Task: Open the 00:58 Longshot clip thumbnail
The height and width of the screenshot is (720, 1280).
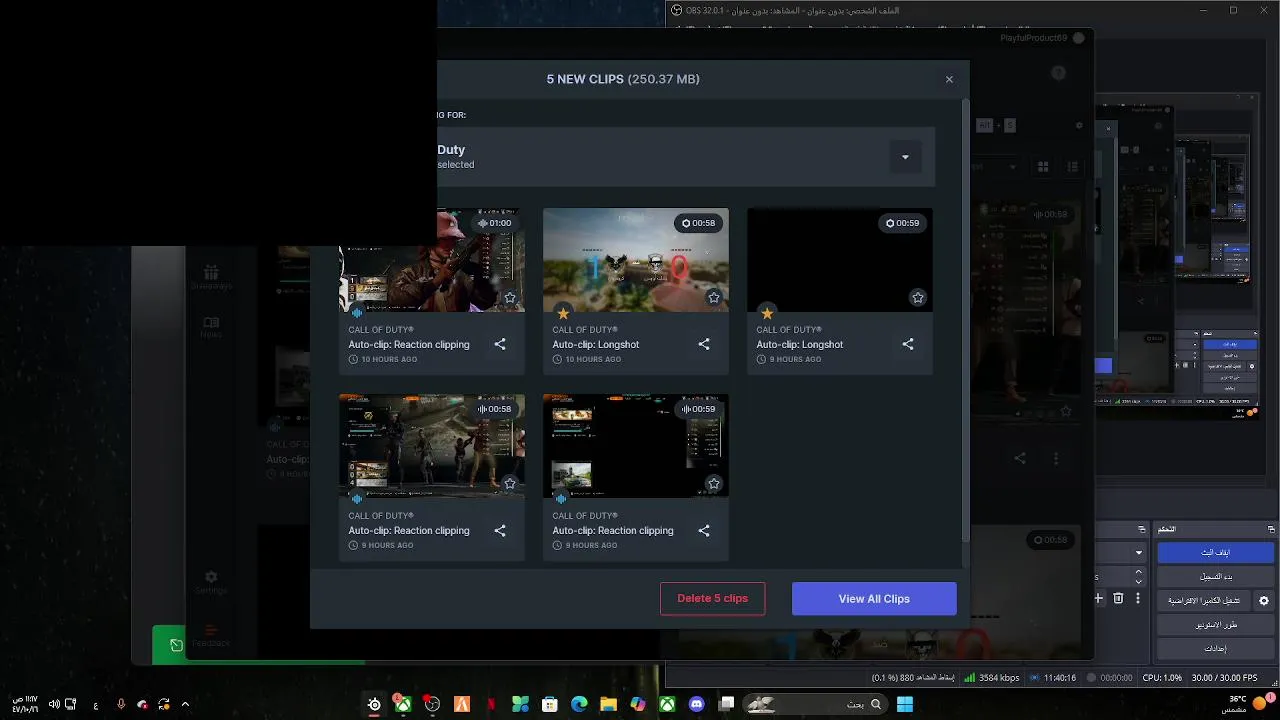Action: tap(636, 260)
